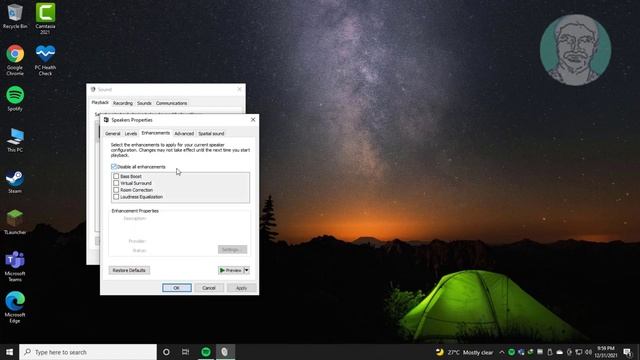640x360 pixels.
Task: Tick the Virtual Surround checkbox
Action: pos(116,183)
